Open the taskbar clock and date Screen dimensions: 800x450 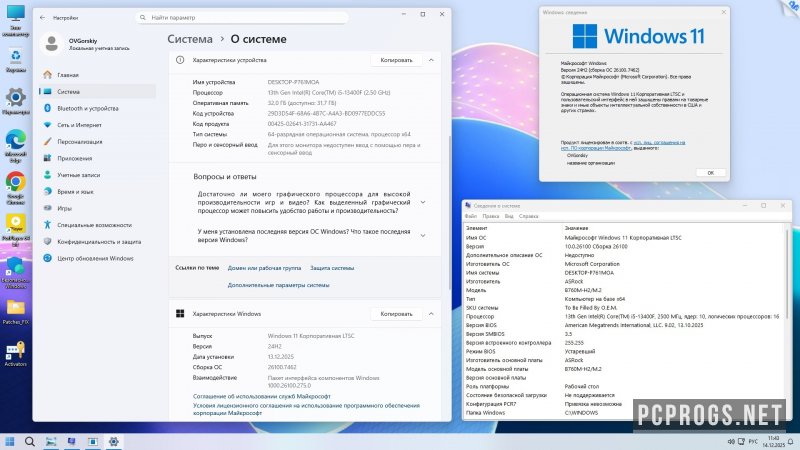[774, 442]
